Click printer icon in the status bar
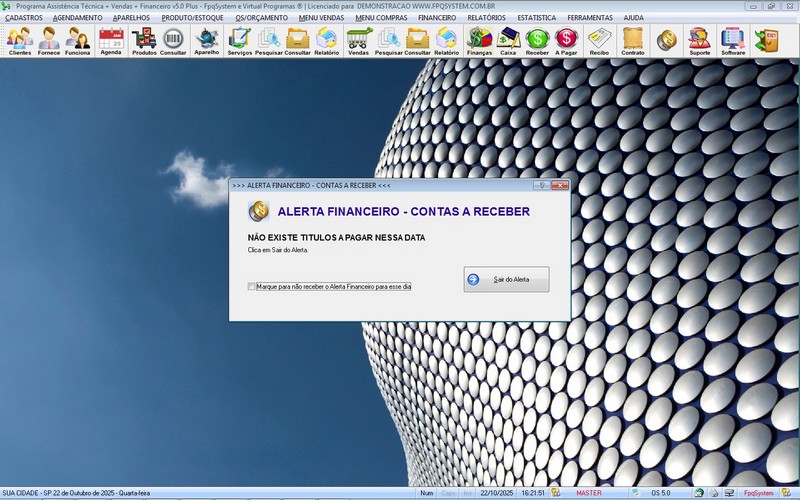This screenshot has width=800, height=500. pyautogui.click(x=714, y=493)
